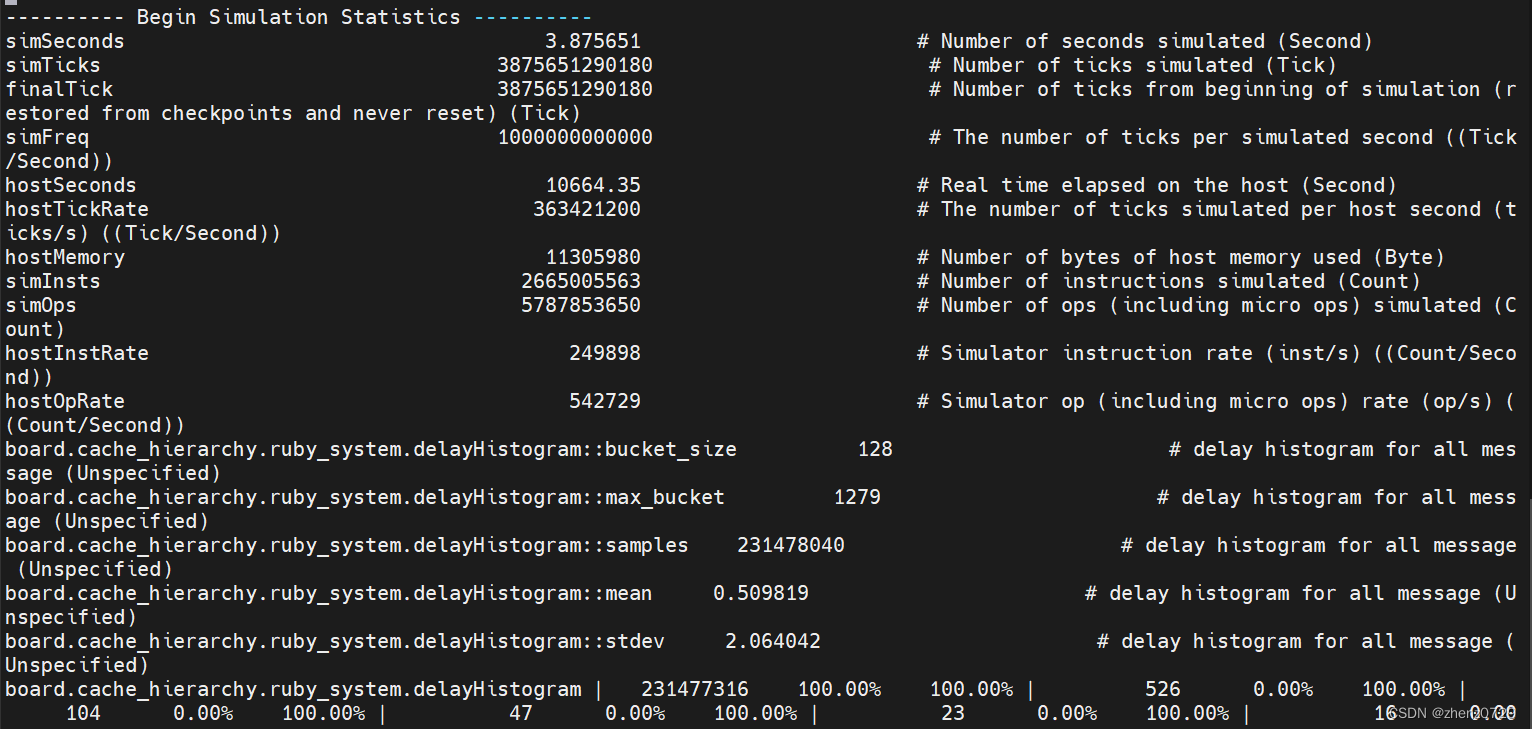Click the delayHistogram::stdev stat name
This screenshot has height=729, width=1532.
tap(335, 641)
